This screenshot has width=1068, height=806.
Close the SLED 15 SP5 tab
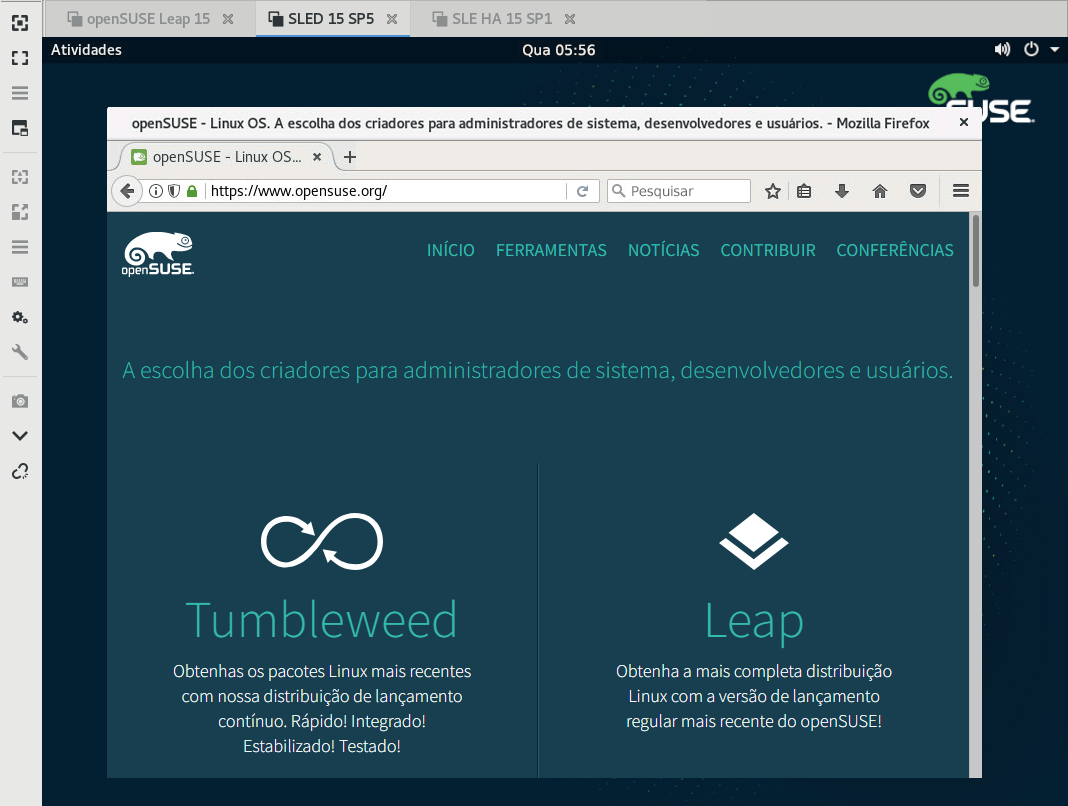[x=392, y=19]
